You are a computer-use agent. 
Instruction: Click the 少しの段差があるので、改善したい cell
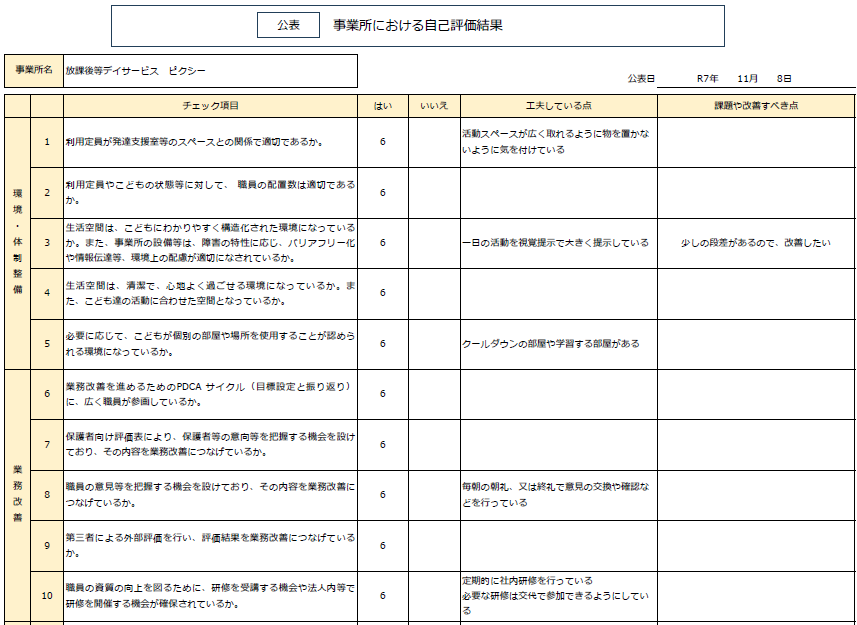(756, 243)
